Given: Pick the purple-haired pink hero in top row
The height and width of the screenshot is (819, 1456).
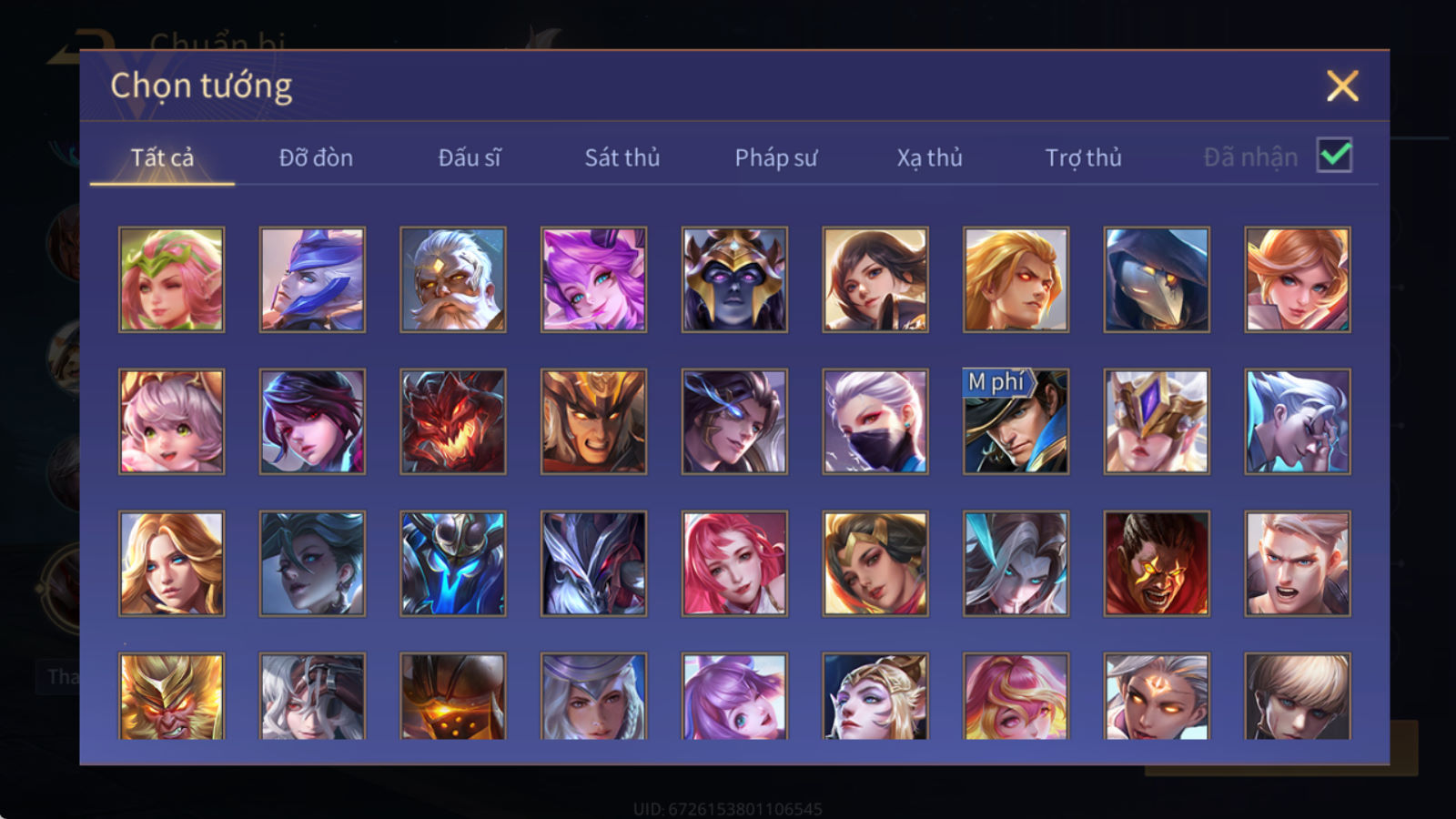Looking at the screenshot, I should click(x=593, y=279).
